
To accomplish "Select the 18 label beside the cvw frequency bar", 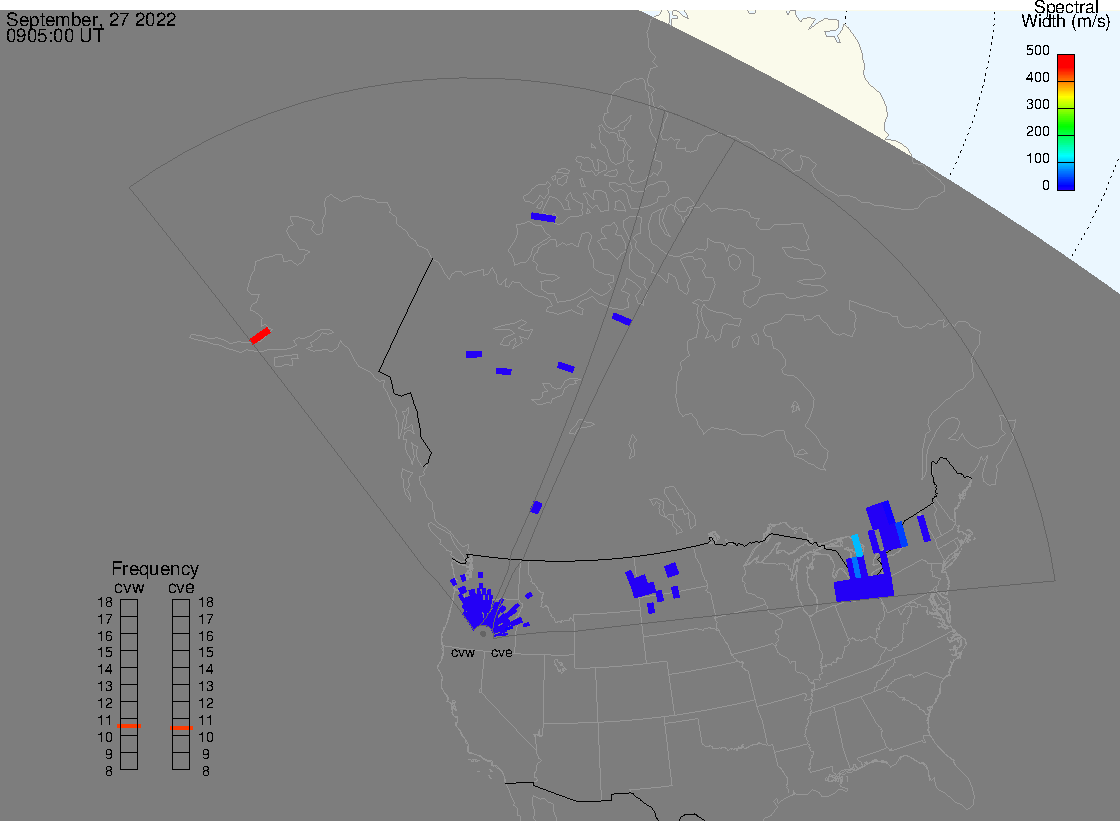I will [x=105, y=602].
